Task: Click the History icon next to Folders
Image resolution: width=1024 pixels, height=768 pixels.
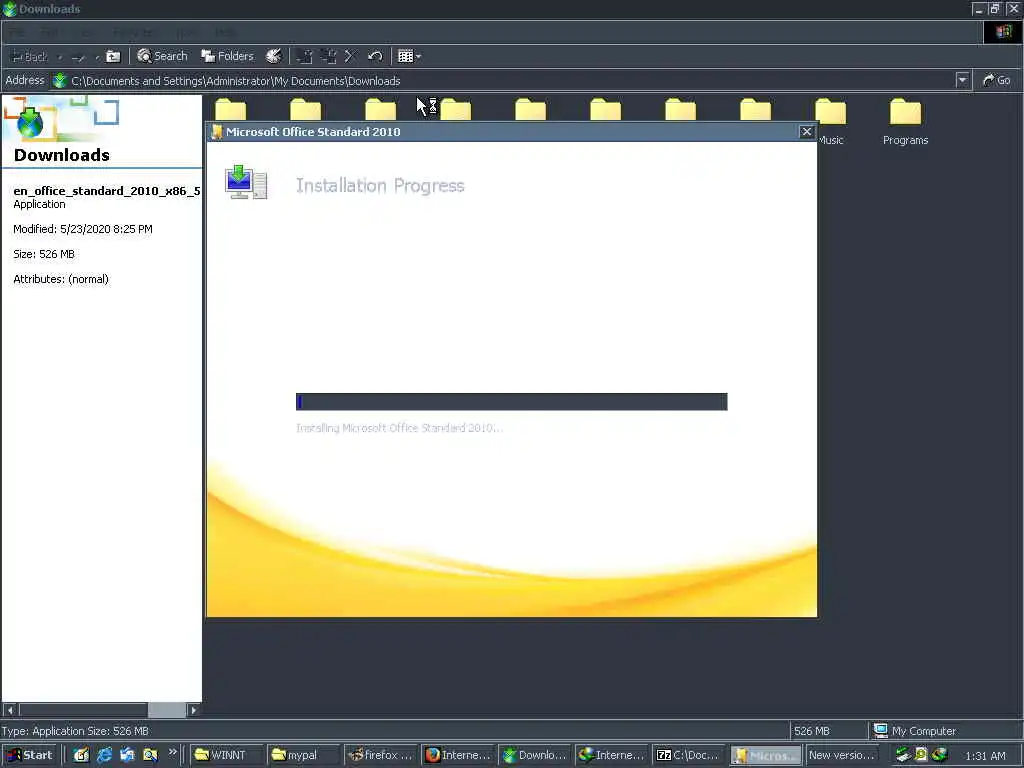Action: [x=274, y=57]
